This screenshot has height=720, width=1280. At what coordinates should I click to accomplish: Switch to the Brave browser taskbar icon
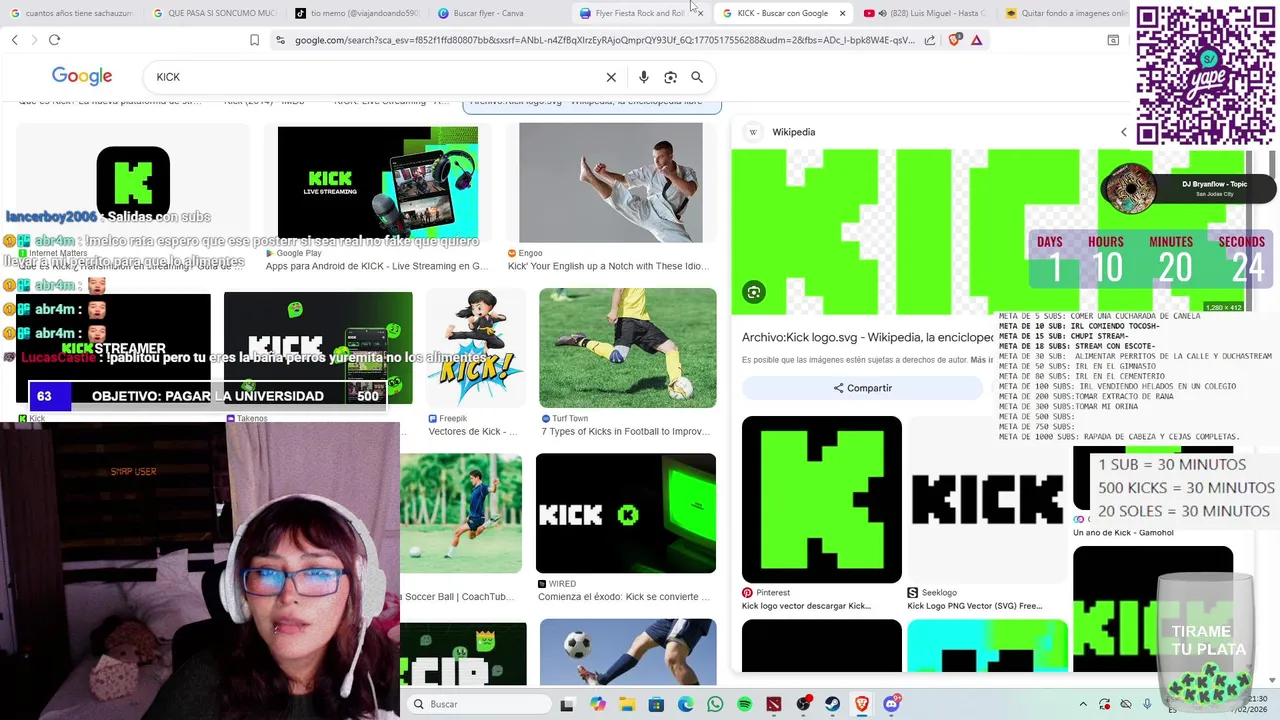pyautogui.click(x=862, y=704)
